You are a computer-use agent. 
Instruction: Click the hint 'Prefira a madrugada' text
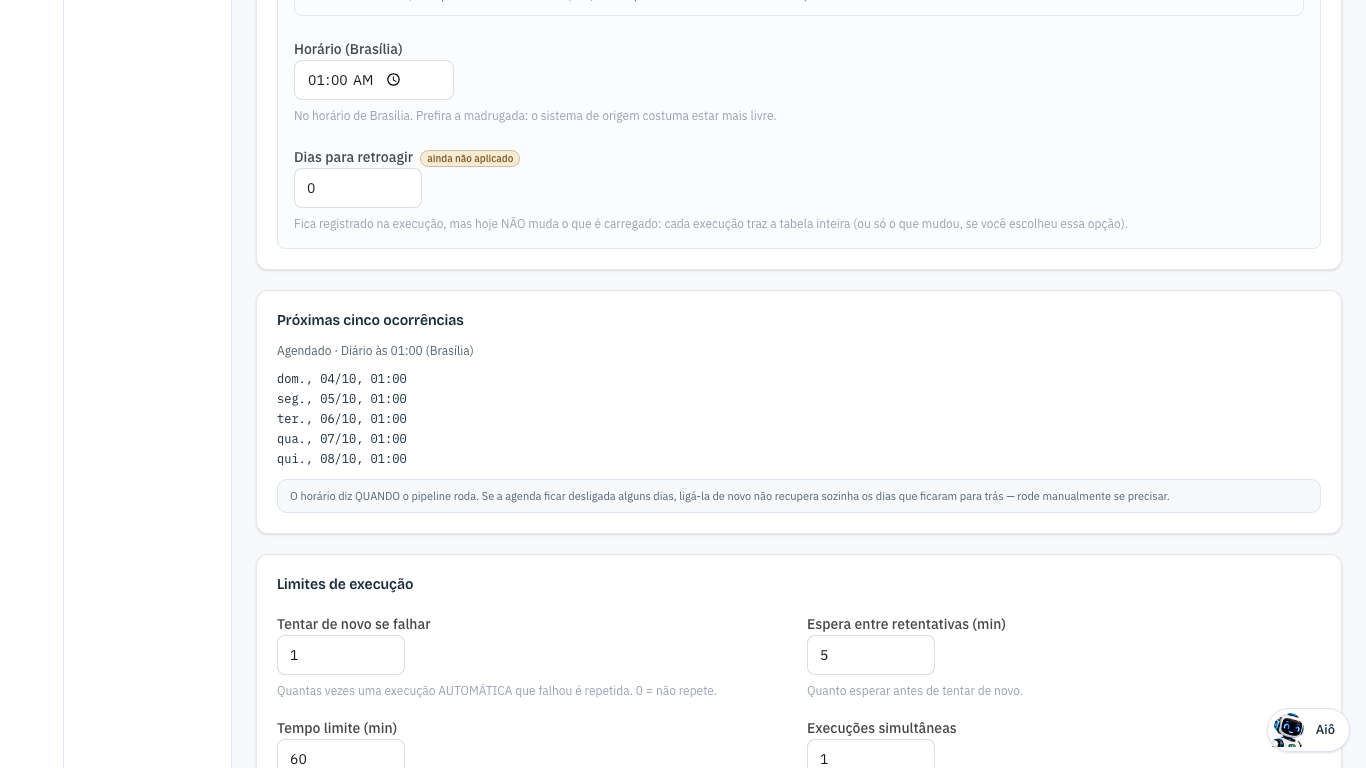click(535, 116)
